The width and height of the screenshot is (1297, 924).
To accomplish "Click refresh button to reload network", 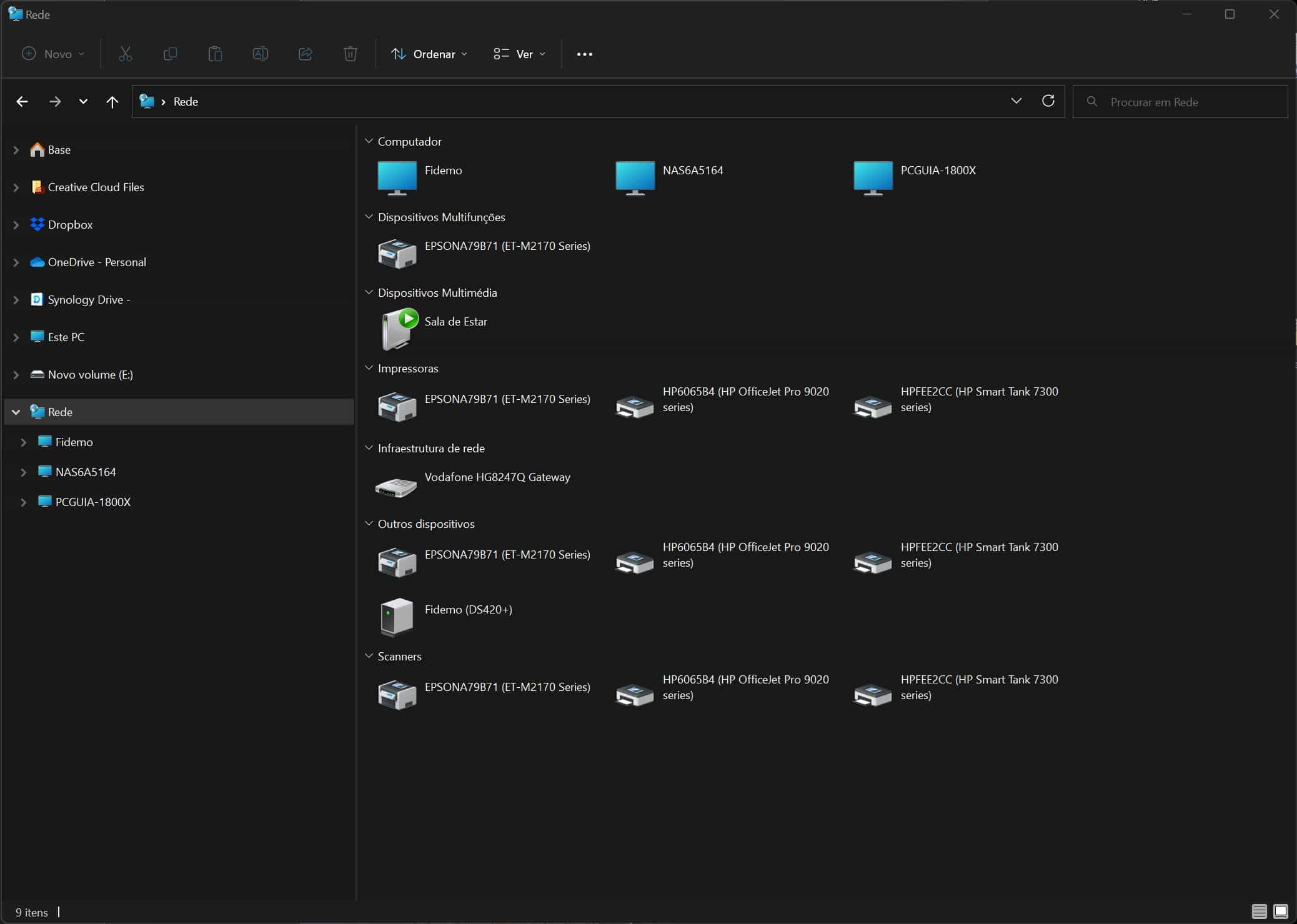I will point(1048,101).
